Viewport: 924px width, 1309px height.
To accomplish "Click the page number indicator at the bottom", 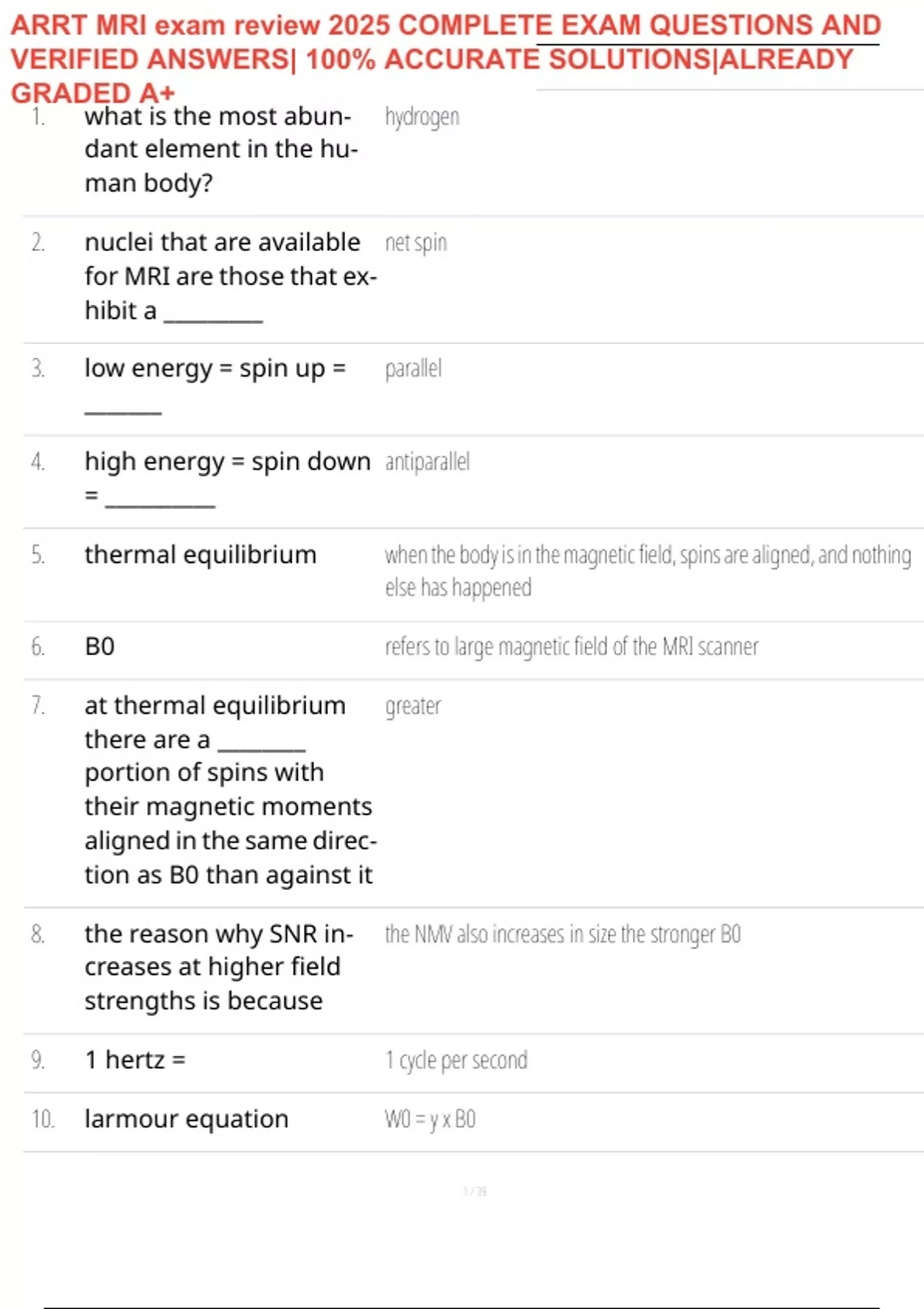I will click(x=474, y=1192).
